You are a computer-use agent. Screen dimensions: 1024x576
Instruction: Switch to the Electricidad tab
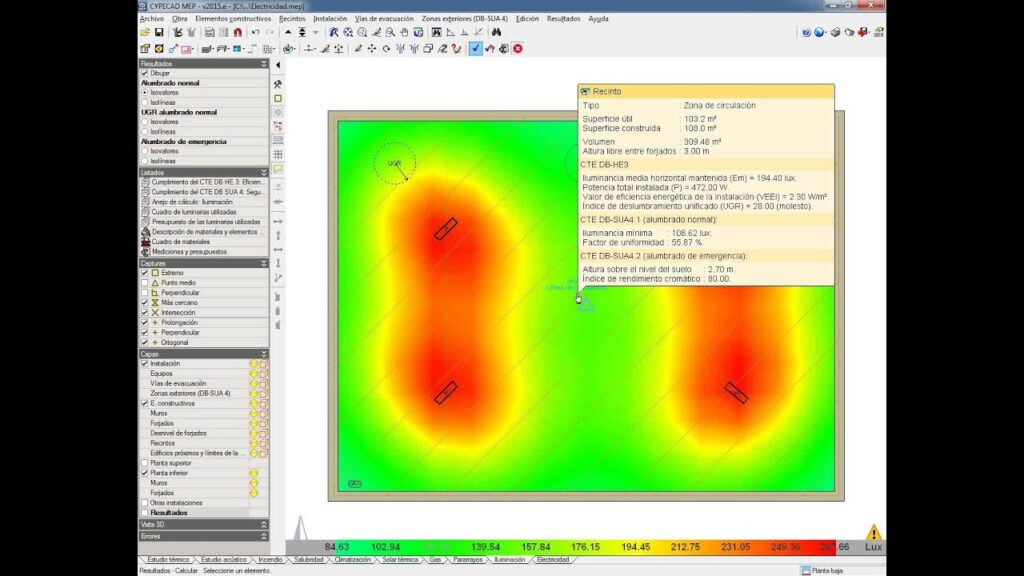(552, 560)
